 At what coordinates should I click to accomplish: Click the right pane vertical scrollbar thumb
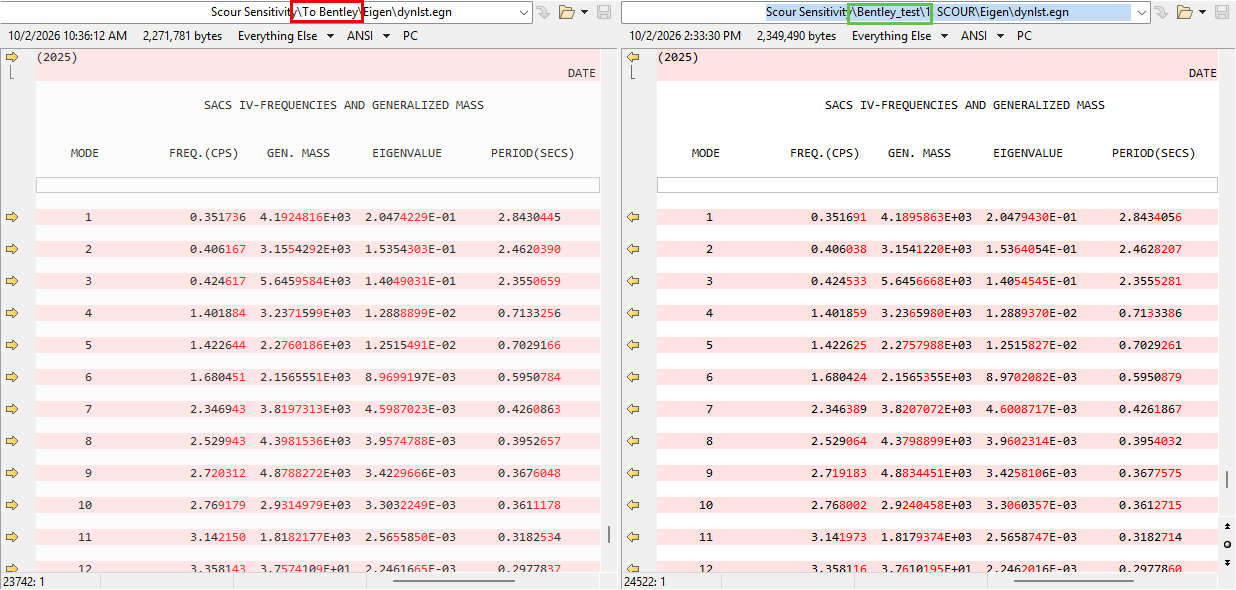pos(1227,479)
